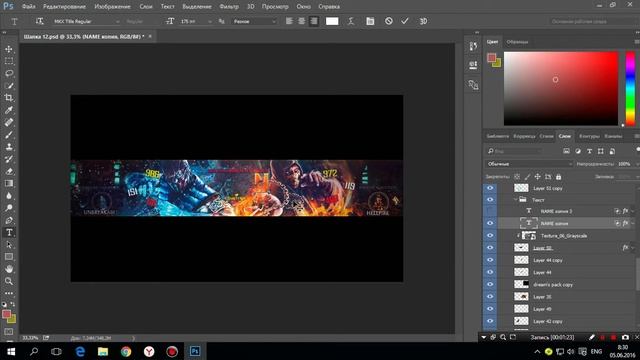Align text left

point(289,21)
